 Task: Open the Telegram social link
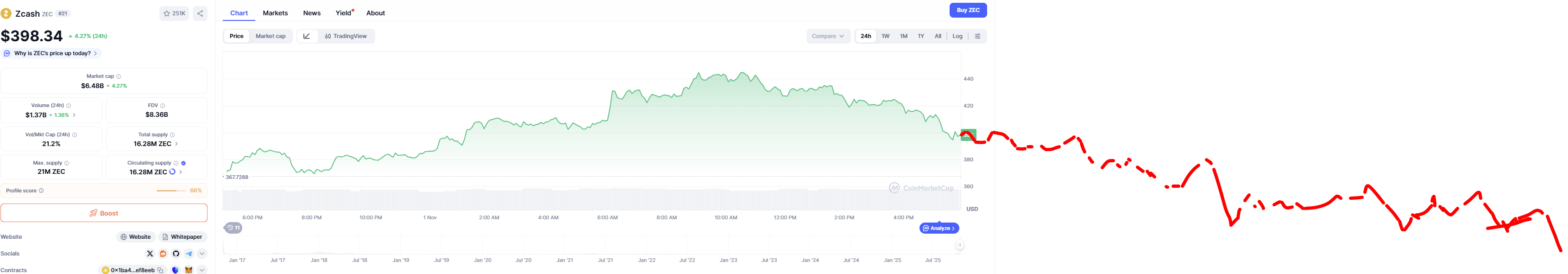(x=189, y=254)
